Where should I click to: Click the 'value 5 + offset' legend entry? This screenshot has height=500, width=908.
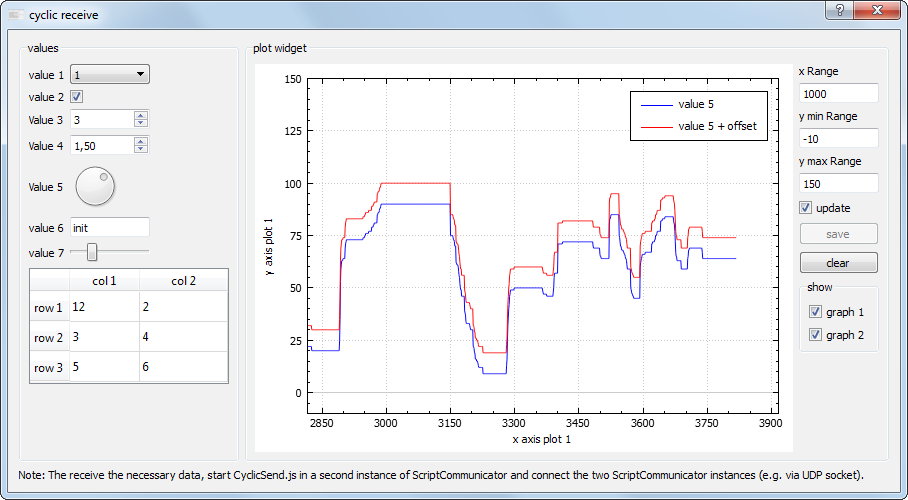coord(699,126)
